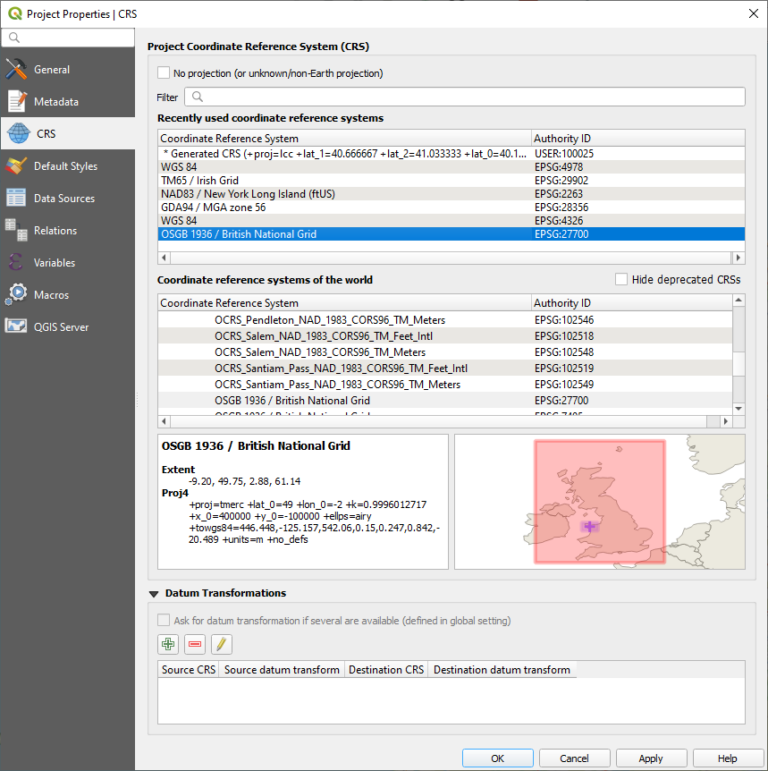Image resolution: width=768 pixels, height=771 pixels.
Task: Collapse the Datum Transformations section
Action: point(153,593)
